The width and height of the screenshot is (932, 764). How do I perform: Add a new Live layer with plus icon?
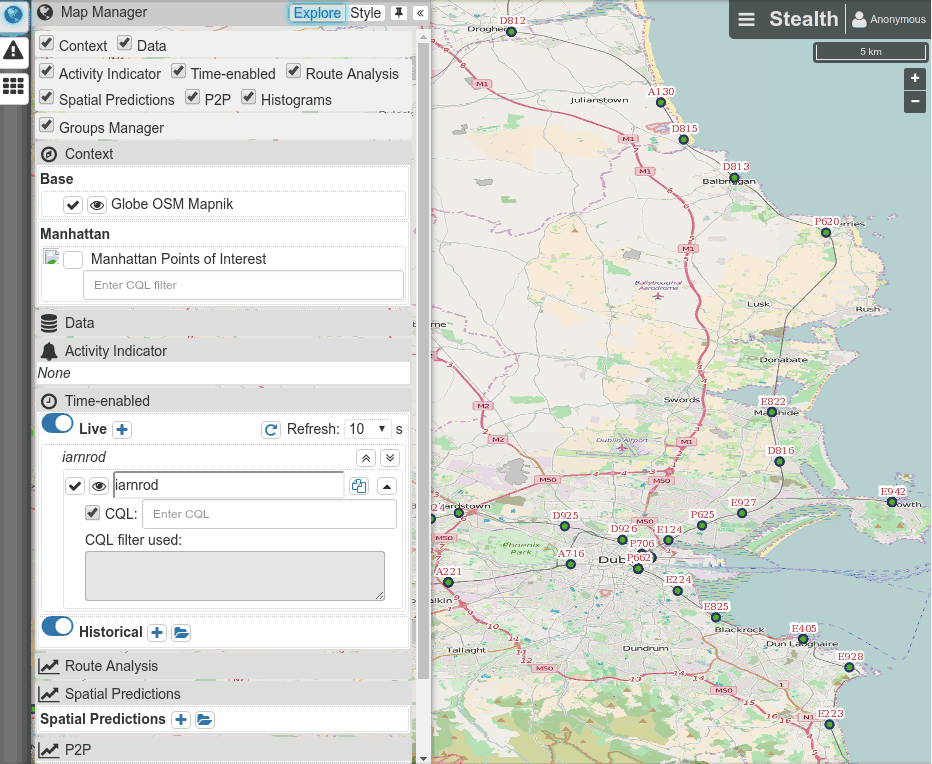[122, 429]
